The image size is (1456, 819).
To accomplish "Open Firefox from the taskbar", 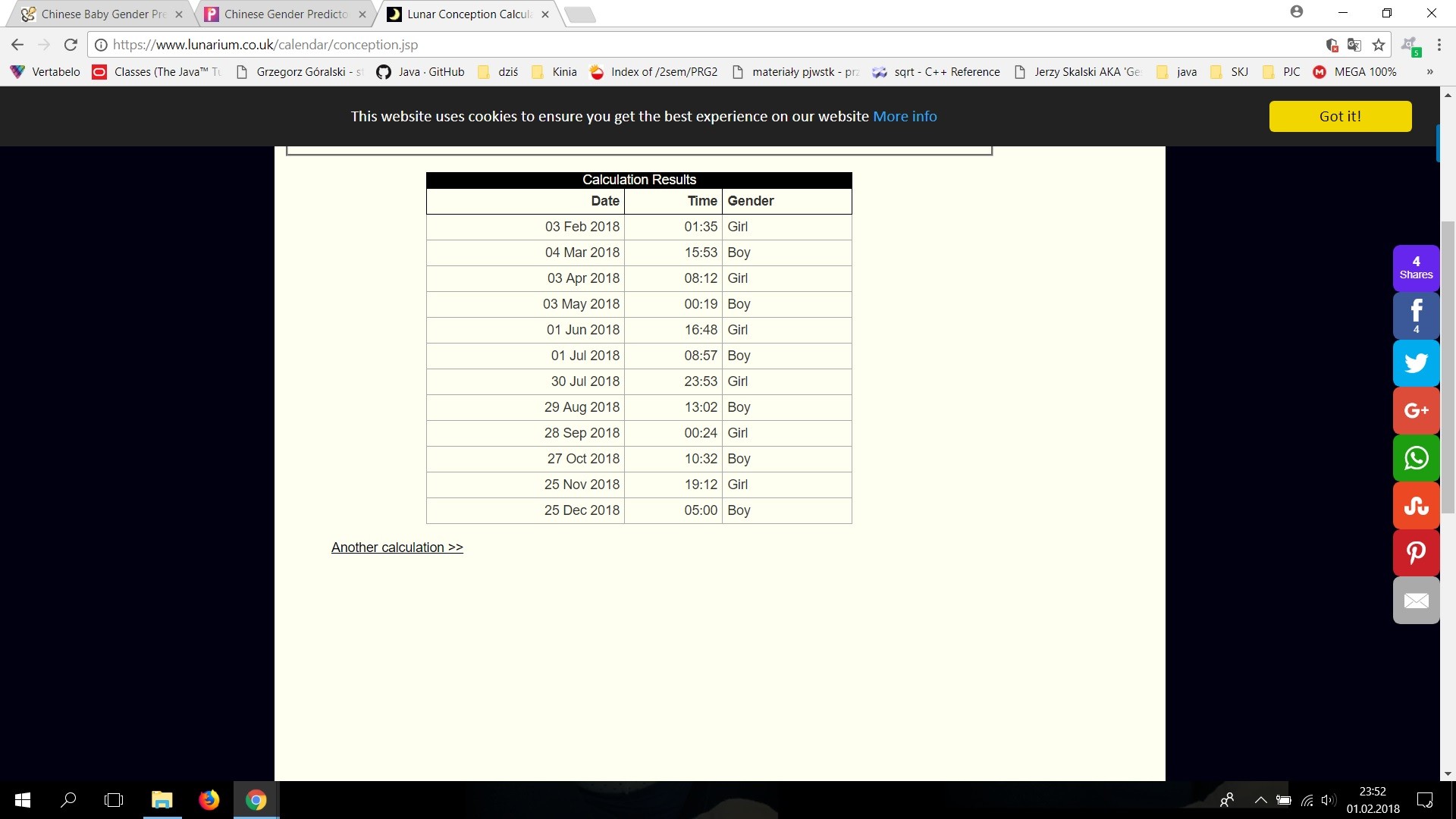I will pos(209,800).
